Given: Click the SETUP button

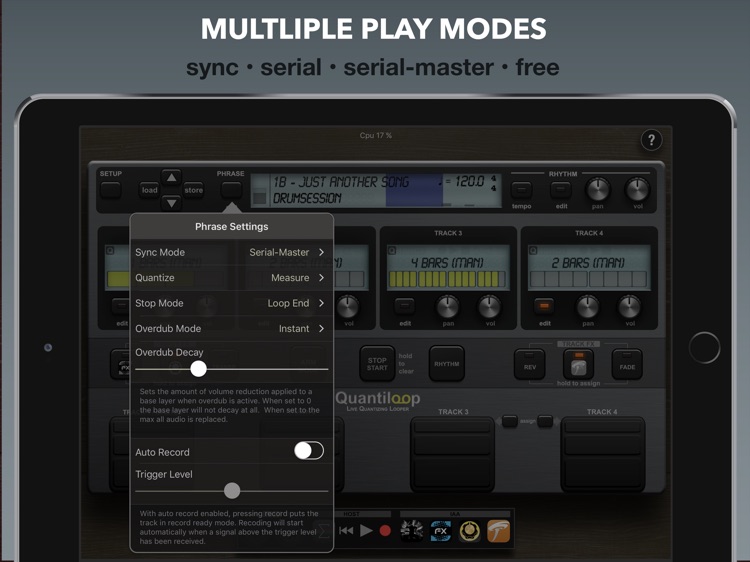Looking at the screenshot, I should coord(110,190).
